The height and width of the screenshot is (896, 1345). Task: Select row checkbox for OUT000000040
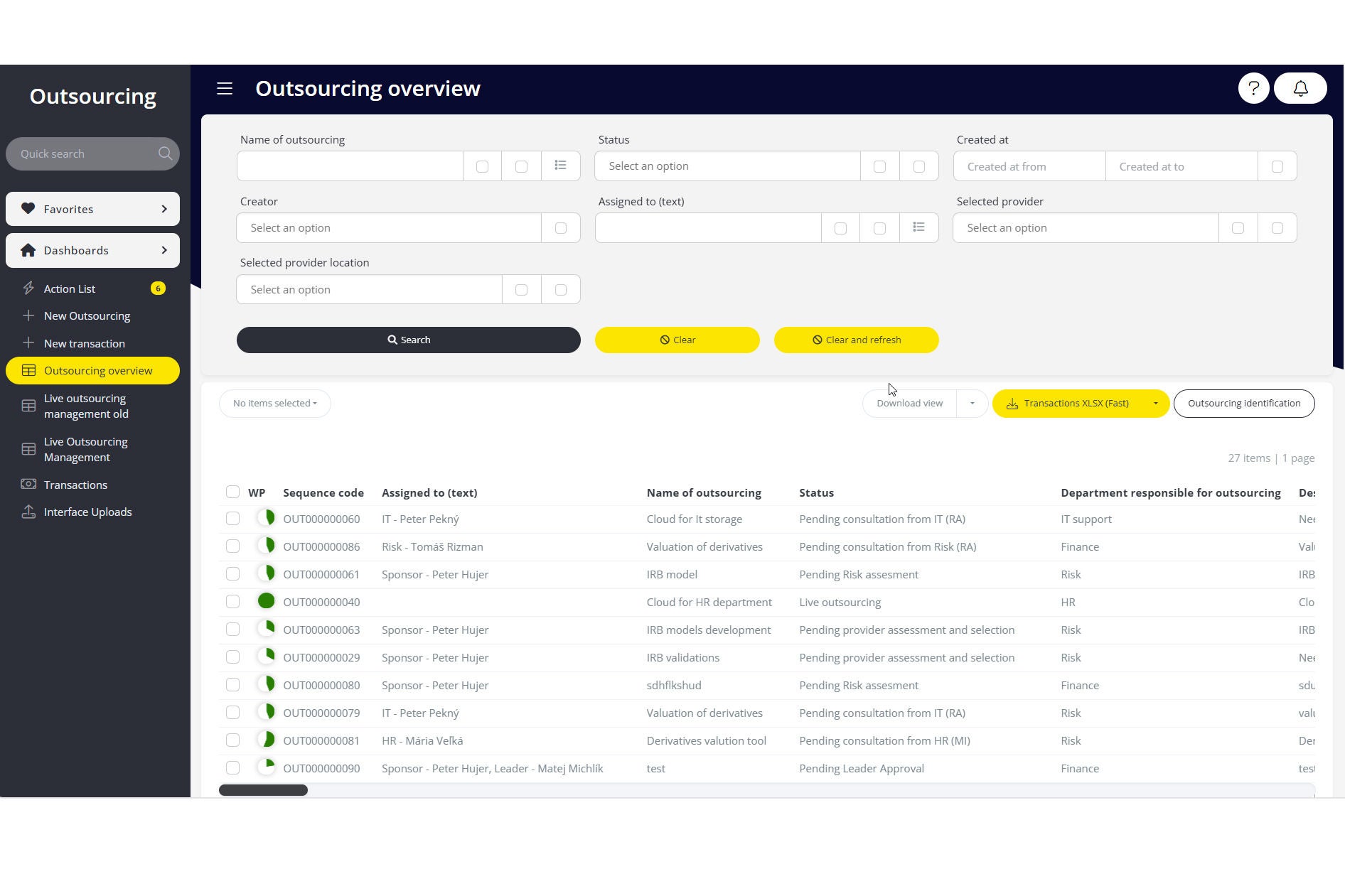[232, 601]
